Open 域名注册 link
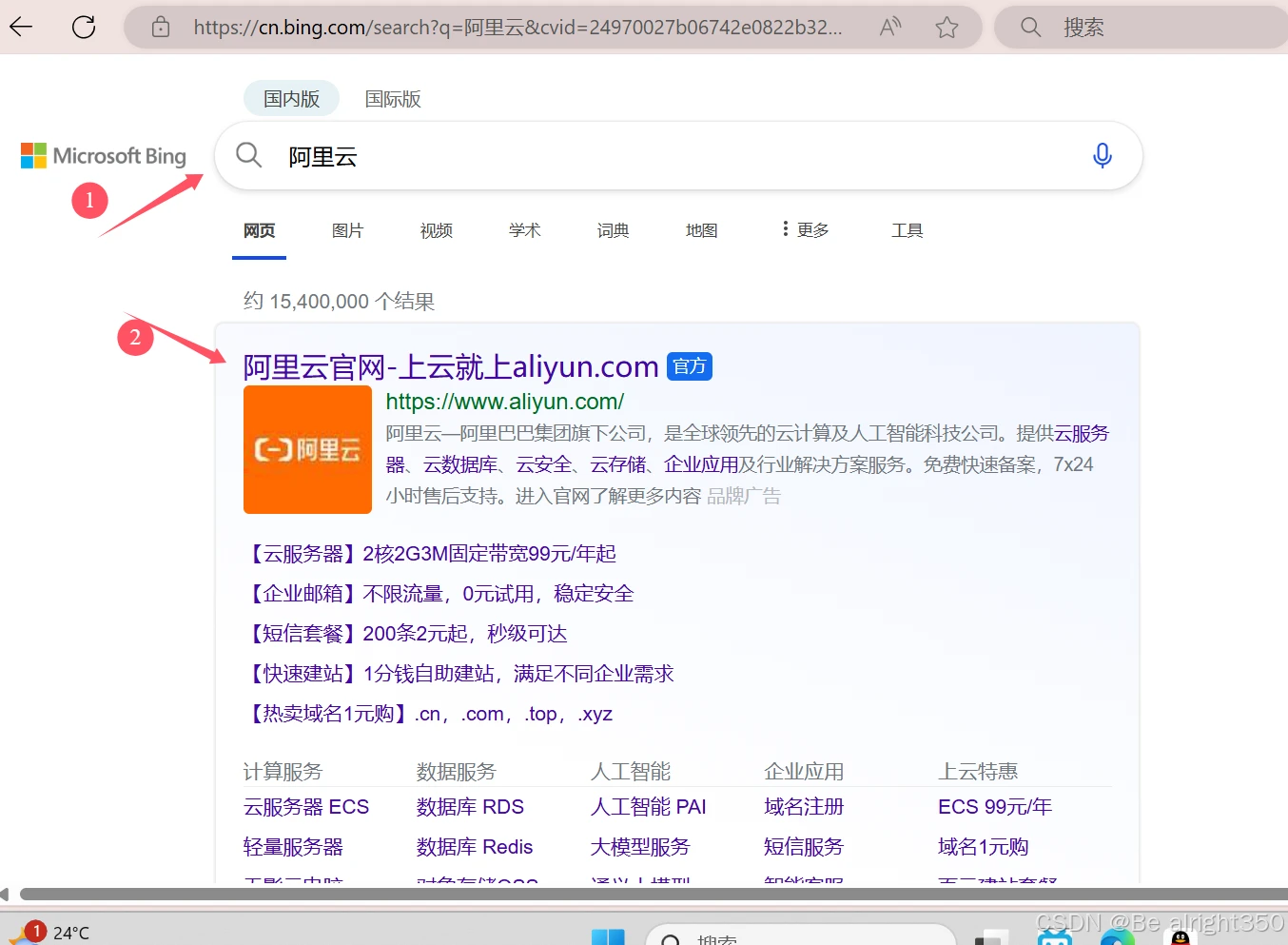This screenshot has height=945, width=1288. [x=804, y=807]
